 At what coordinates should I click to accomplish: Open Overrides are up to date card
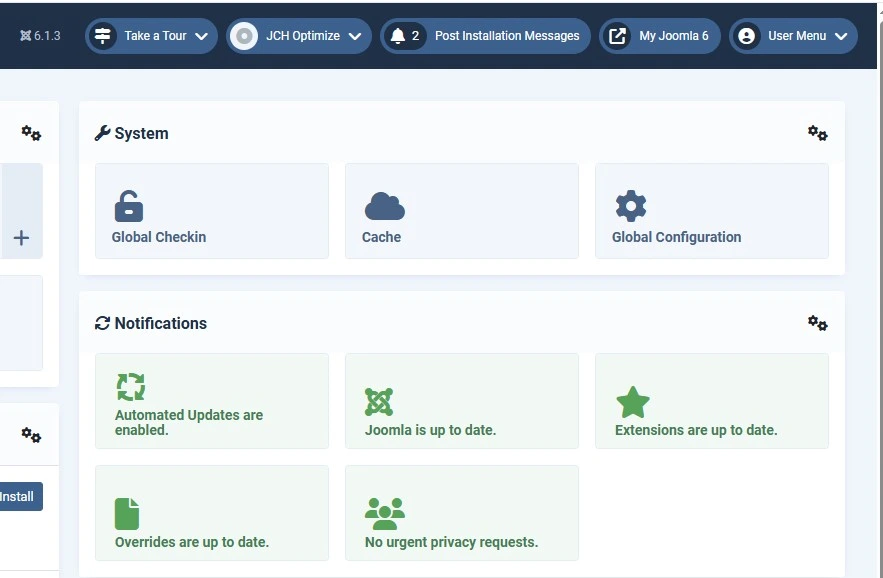[212, 513]
